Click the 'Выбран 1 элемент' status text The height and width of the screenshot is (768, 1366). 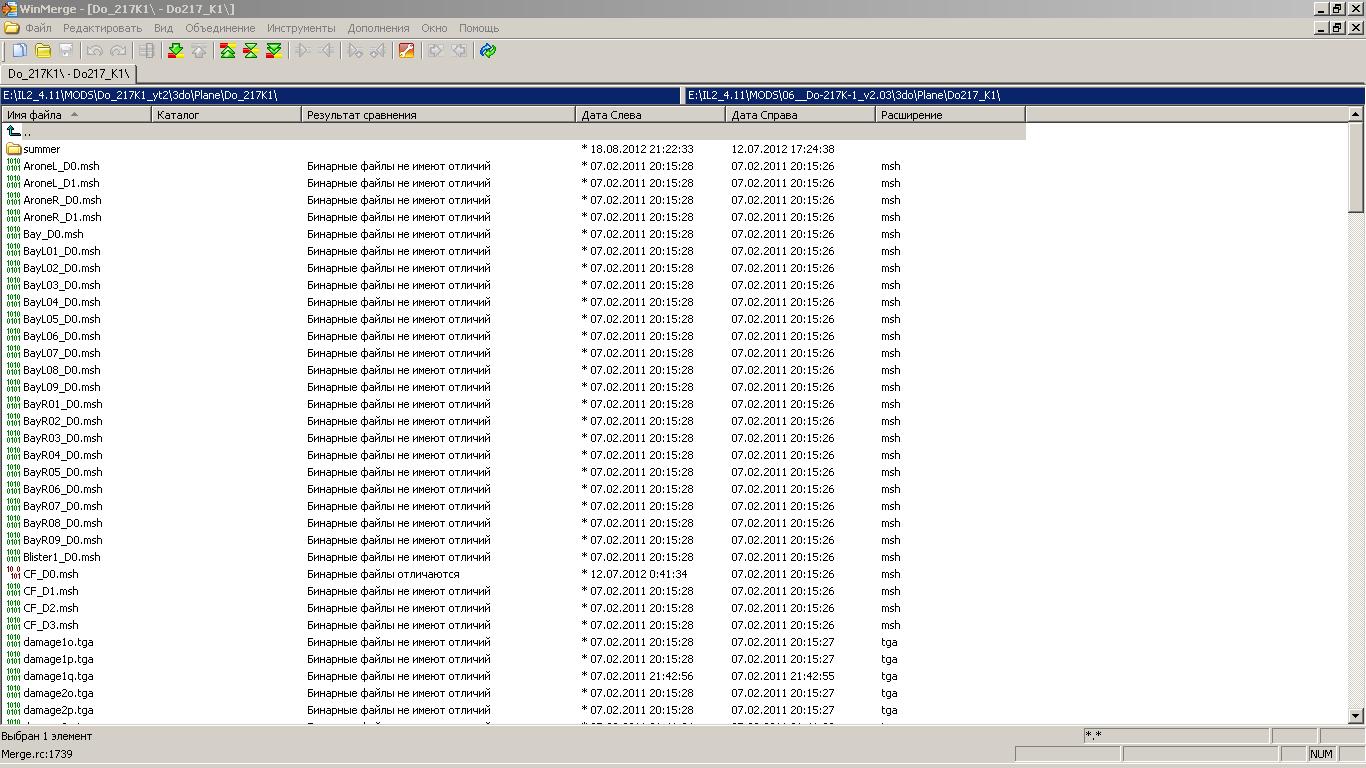[x=47, y=736]
